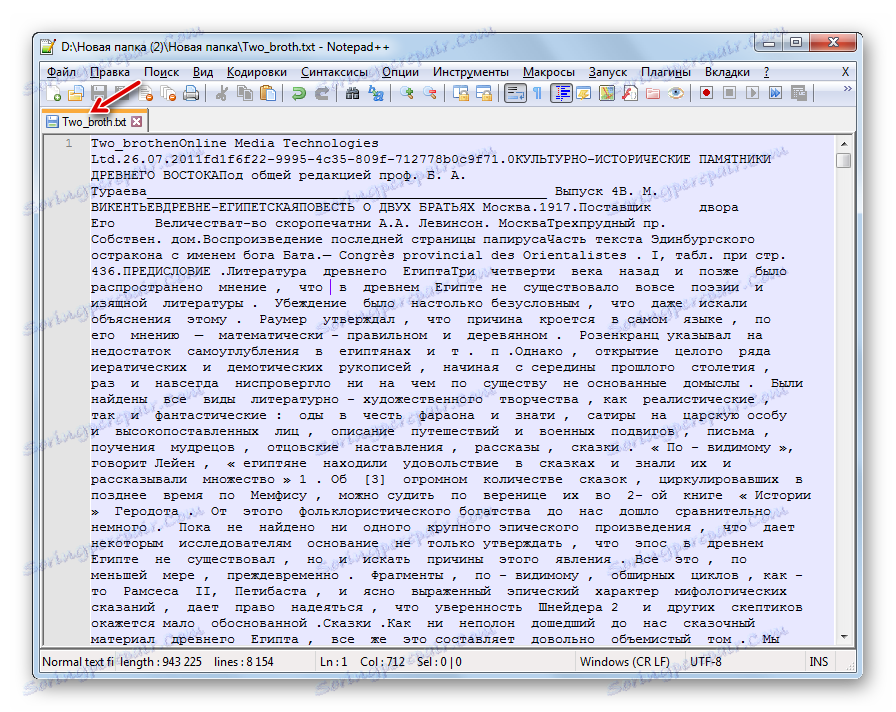Open the Плагины menu

[x=666, y=72]
